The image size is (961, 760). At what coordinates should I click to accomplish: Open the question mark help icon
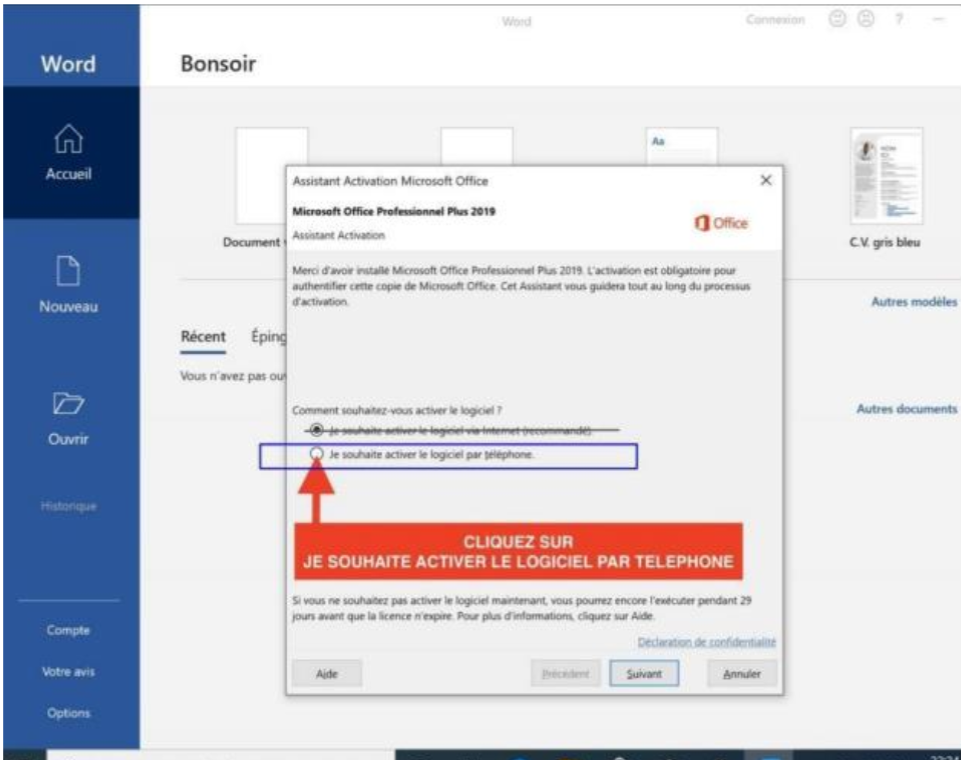(x=898, y=20)
